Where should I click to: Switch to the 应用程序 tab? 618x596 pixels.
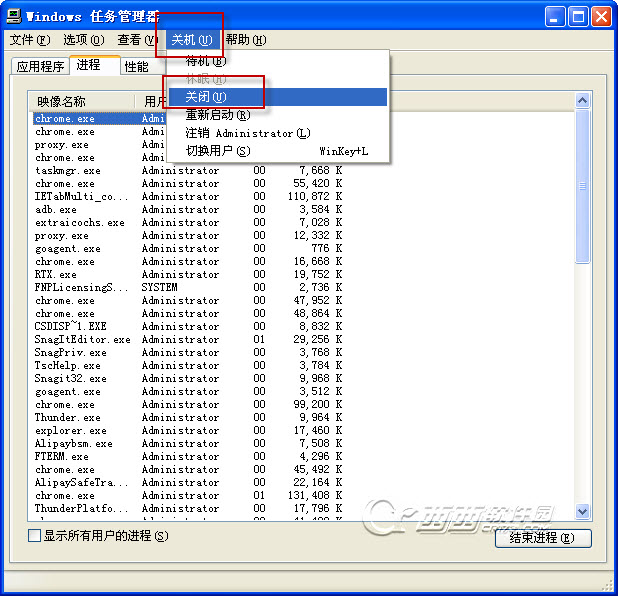40,66
